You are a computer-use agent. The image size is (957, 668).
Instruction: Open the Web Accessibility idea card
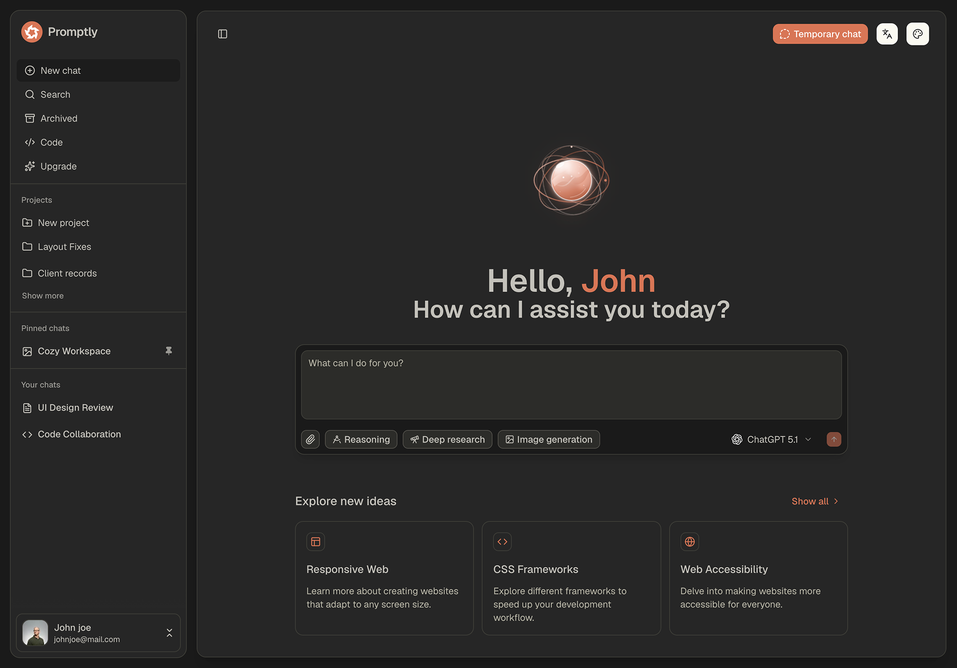pyautogui.click(x=759, y=578)
